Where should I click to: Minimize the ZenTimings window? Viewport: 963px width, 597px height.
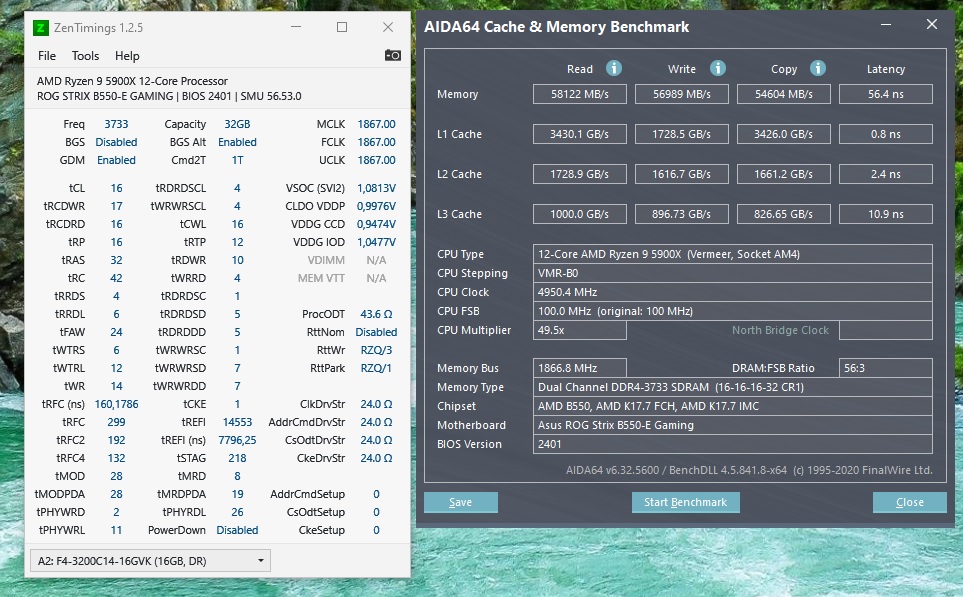pyautogui.click(x=296, y=27)
